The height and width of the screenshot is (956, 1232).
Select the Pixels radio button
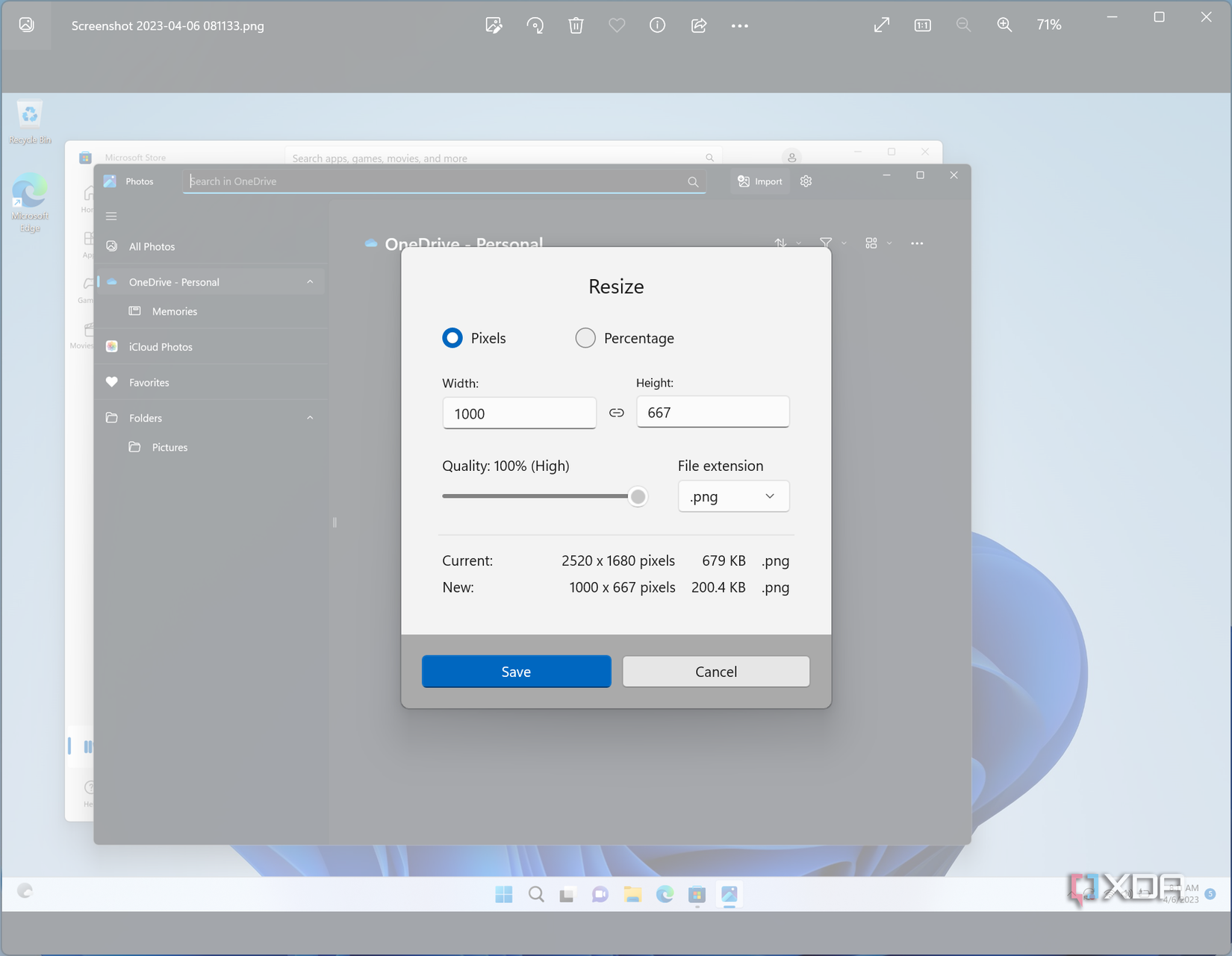pyautogui.click(x=452, y=338)
